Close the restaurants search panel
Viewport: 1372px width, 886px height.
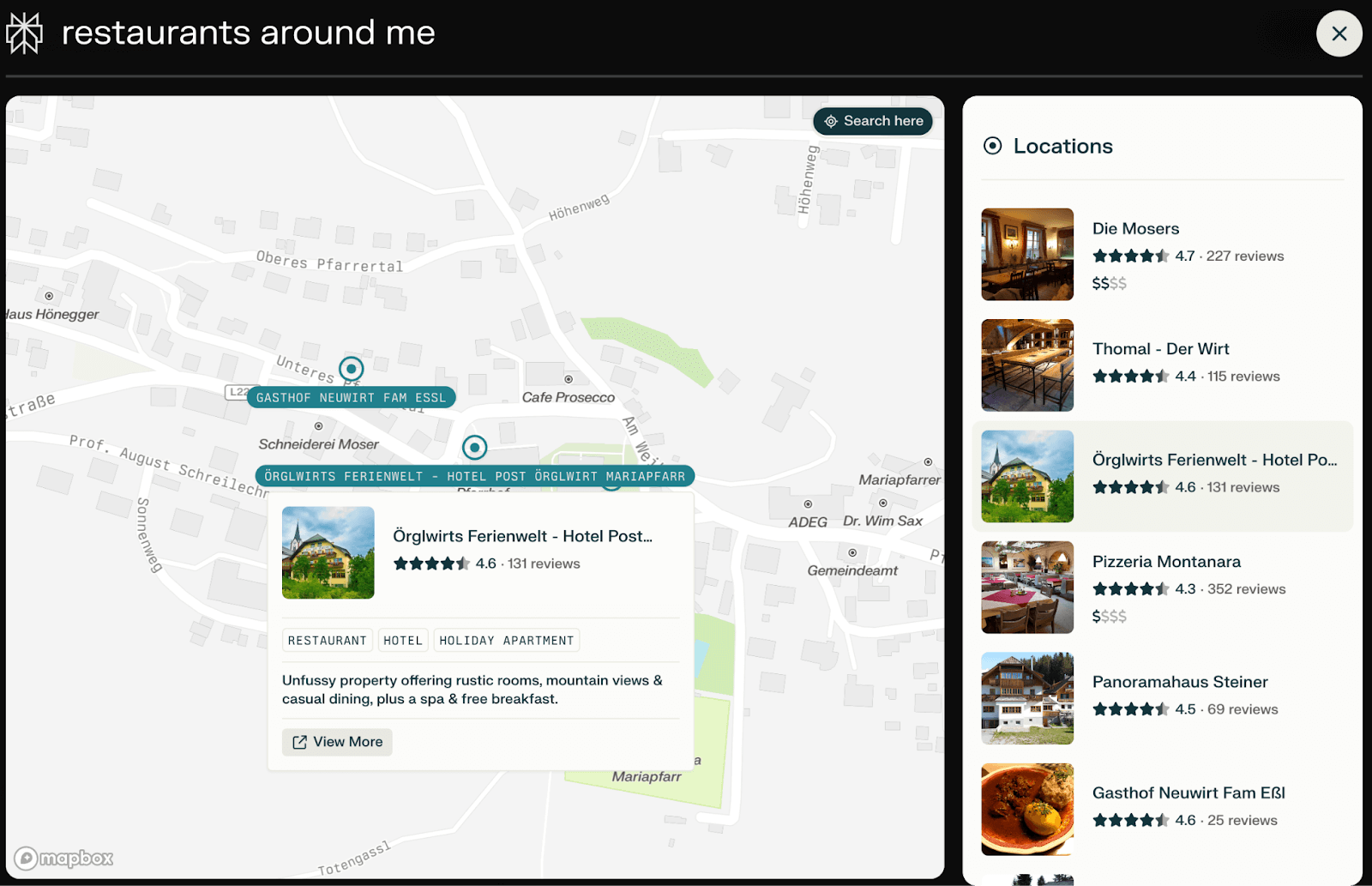tap(1339, 33)
